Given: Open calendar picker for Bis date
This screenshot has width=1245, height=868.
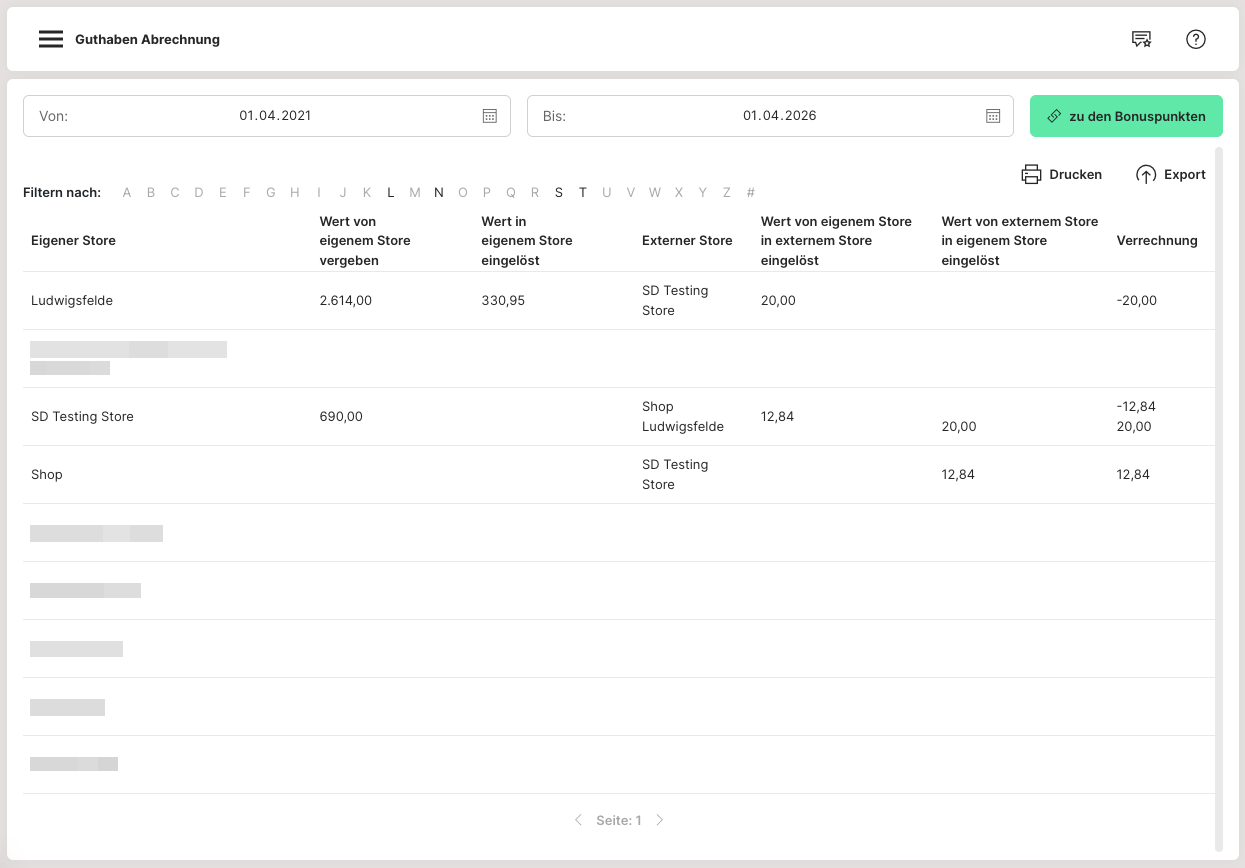Looking at the screenshot, I should coord(993,116).
